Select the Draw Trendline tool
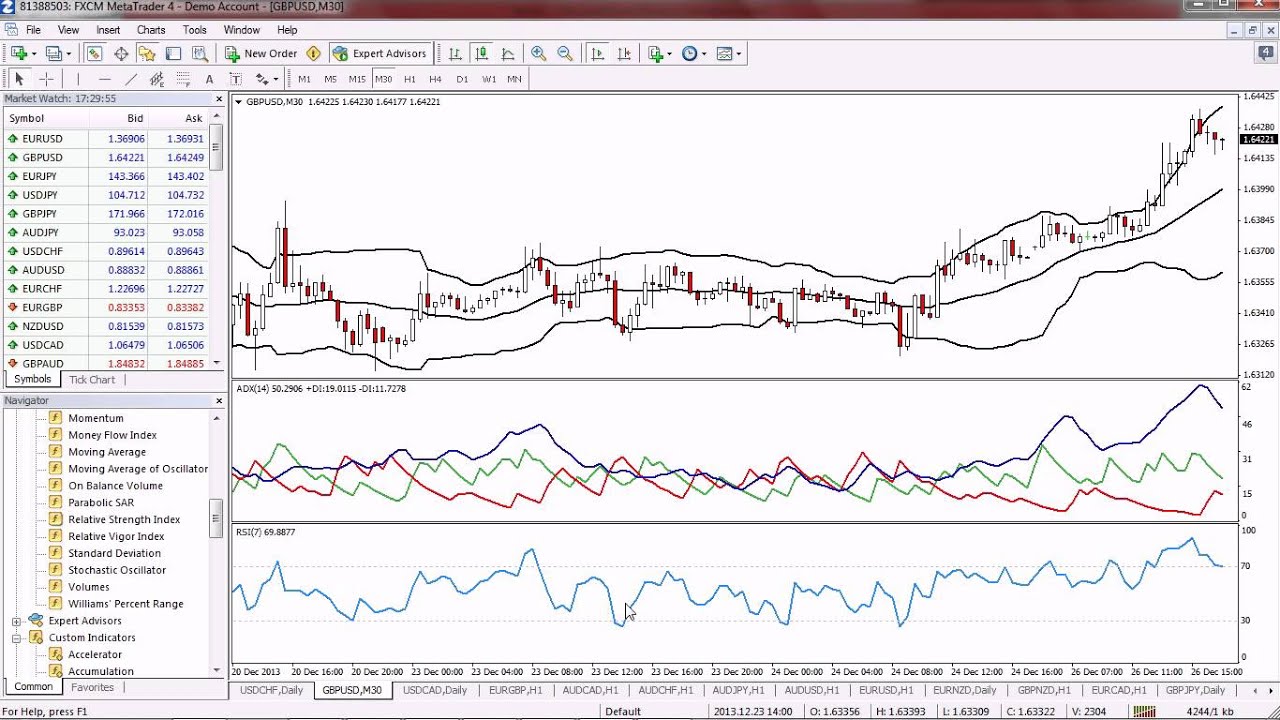Viewport: 1280px width, 720px height. coord(130,79)
